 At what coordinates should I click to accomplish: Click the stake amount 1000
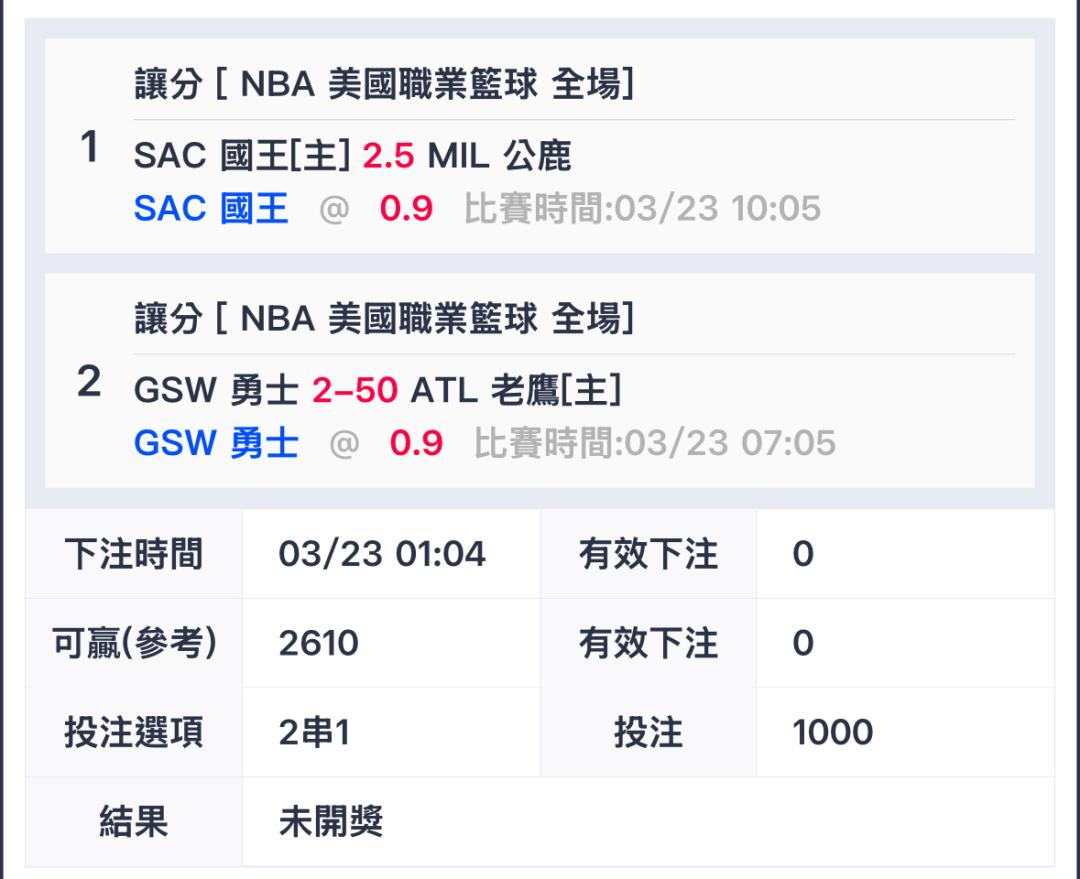pos(833,732)
